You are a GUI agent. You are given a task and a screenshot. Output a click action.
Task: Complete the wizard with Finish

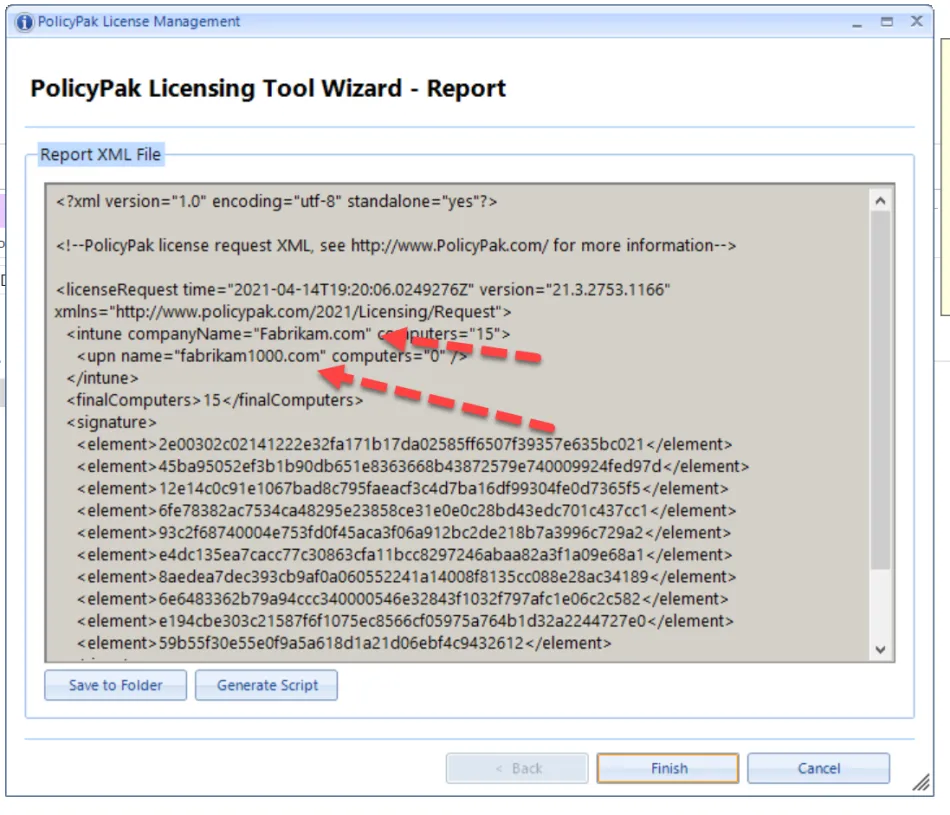coord(668,768)
